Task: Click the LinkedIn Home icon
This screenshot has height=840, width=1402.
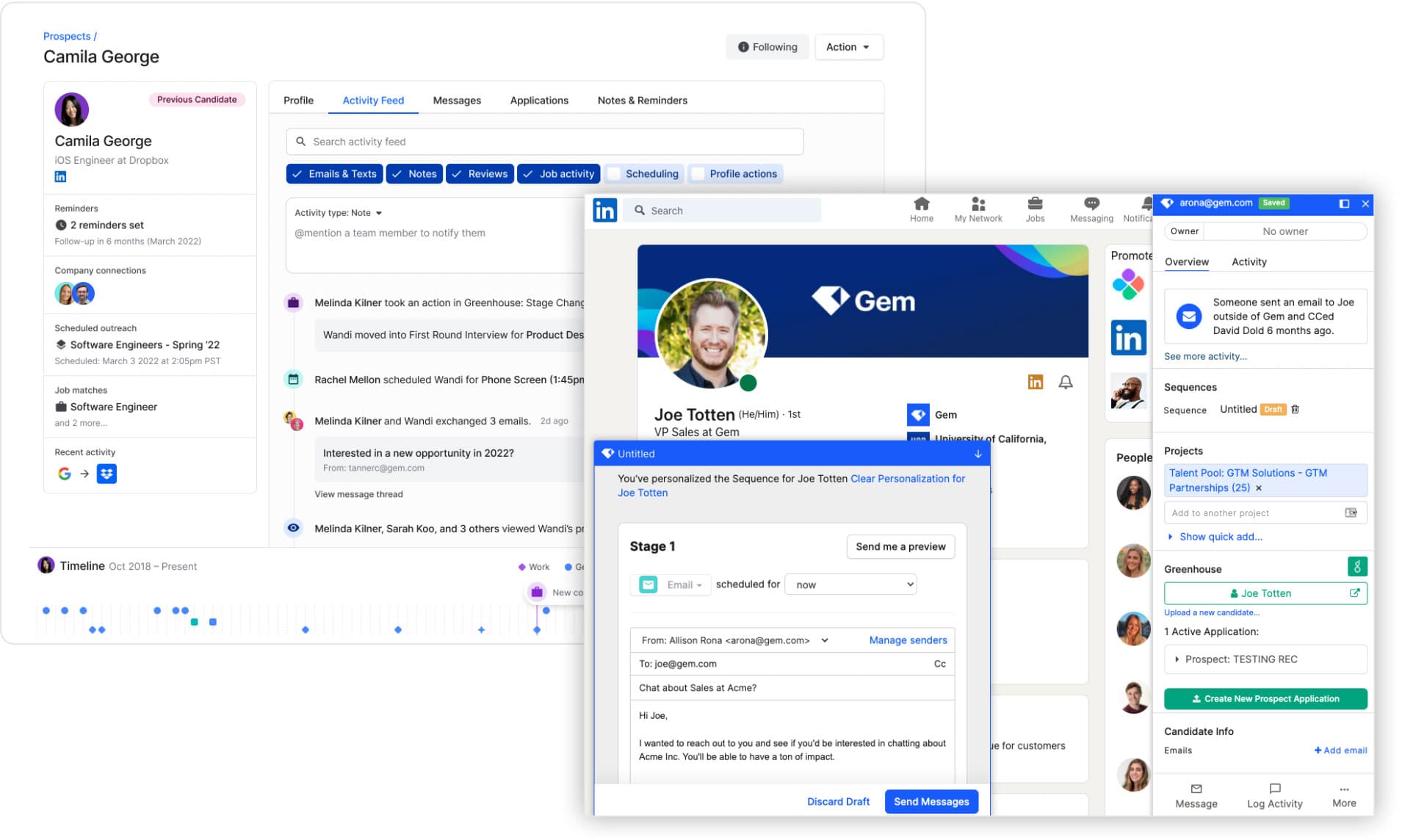Action: tap(921, 204)
